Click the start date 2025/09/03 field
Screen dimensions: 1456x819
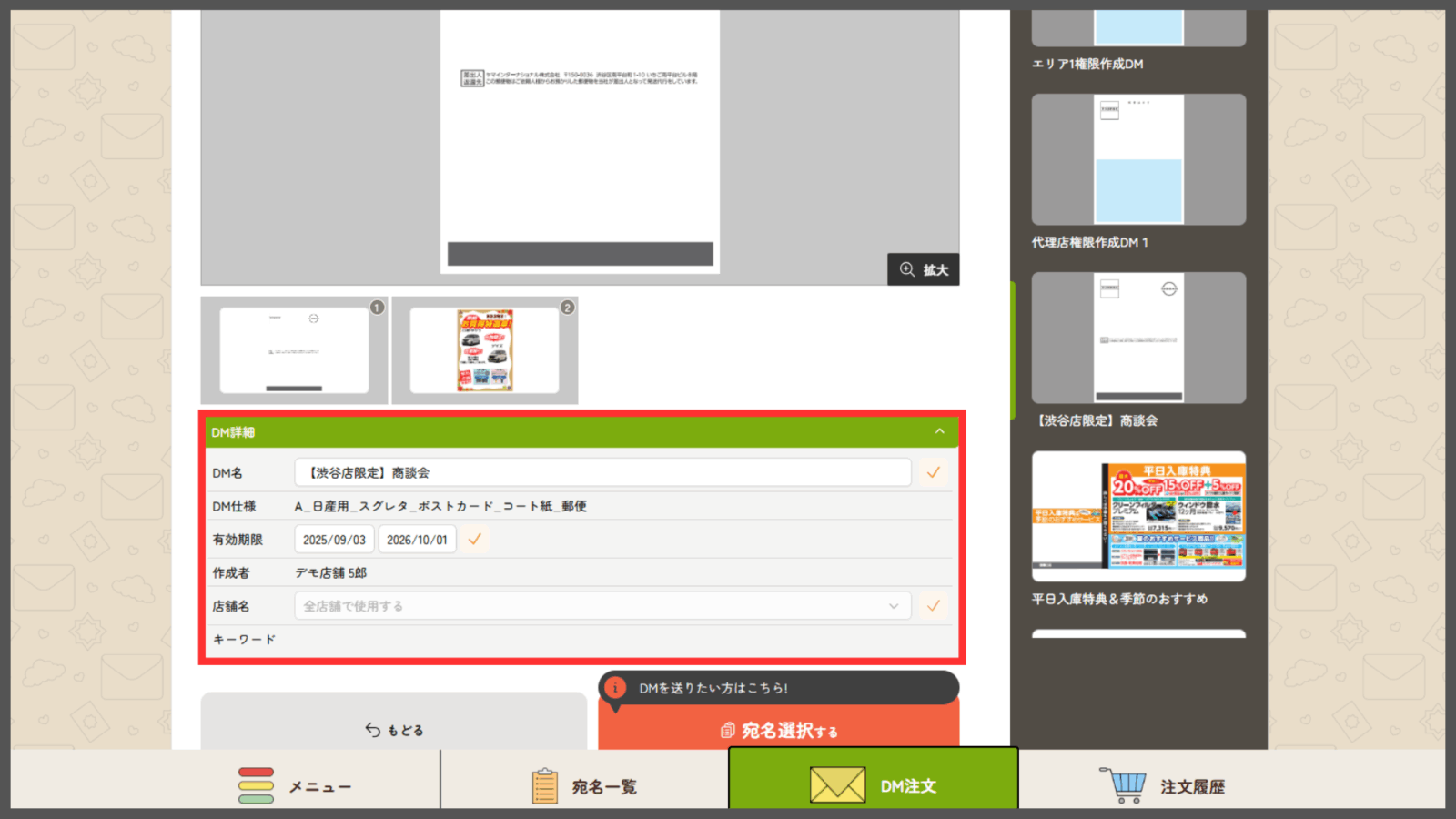tap(334, 540)
